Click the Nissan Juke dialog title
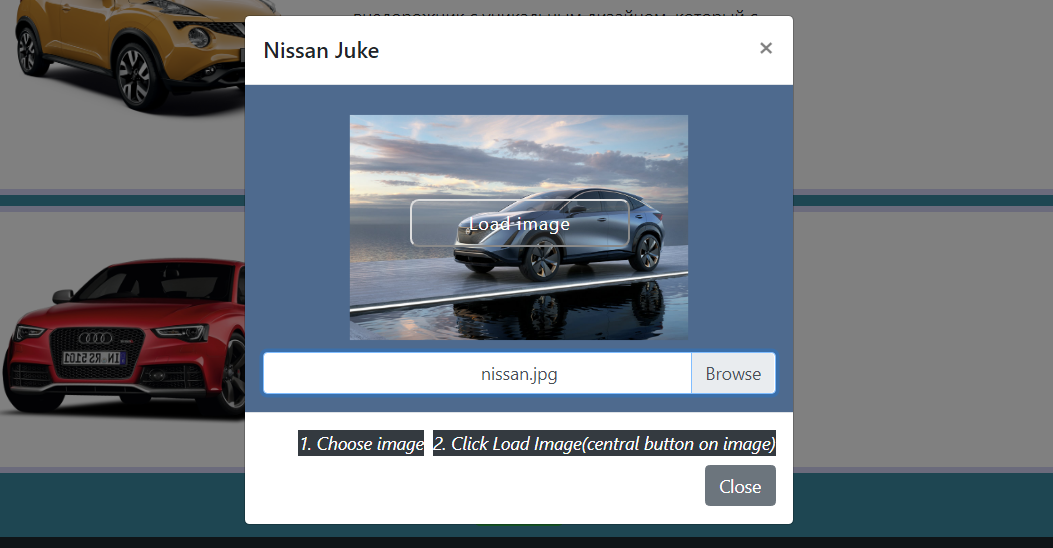 coord(321,50)
